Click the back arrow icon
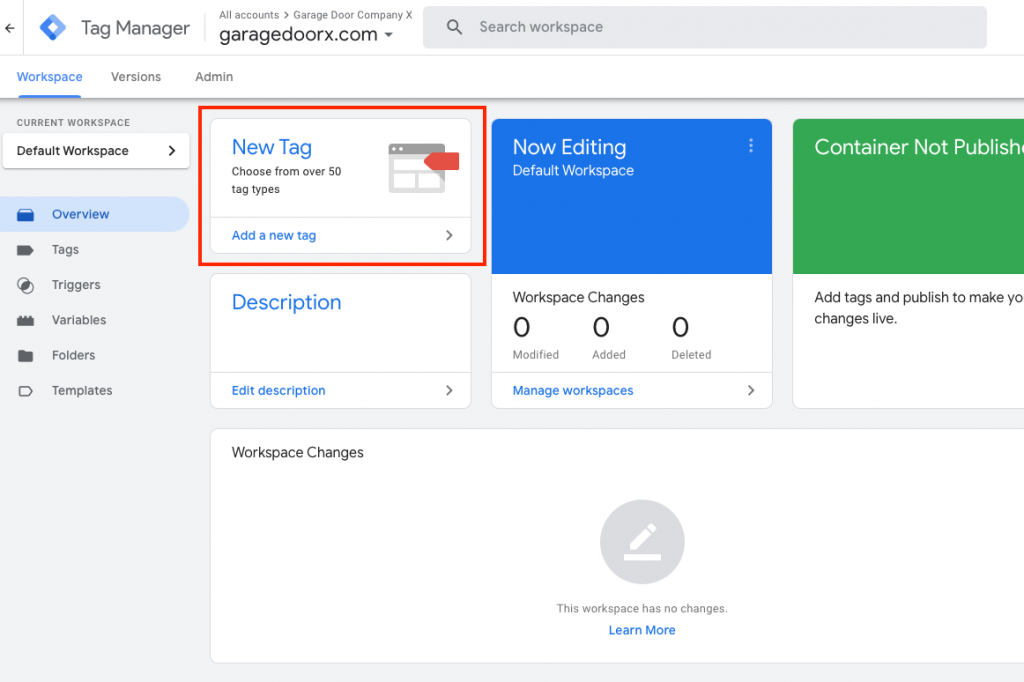Viewport: 1024px width, 682px height. pyautogui.click(x=10, y=28)
